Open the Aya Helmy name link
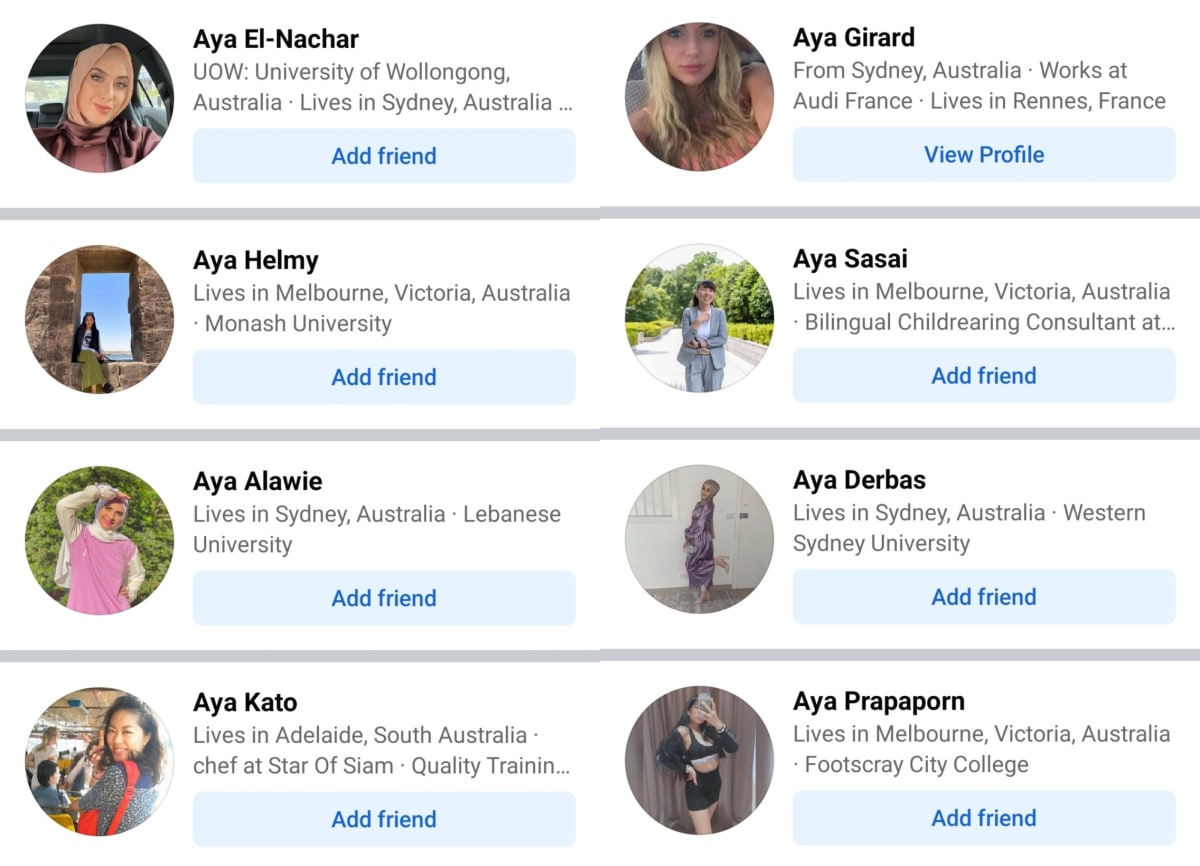 (x=256, y=261)
